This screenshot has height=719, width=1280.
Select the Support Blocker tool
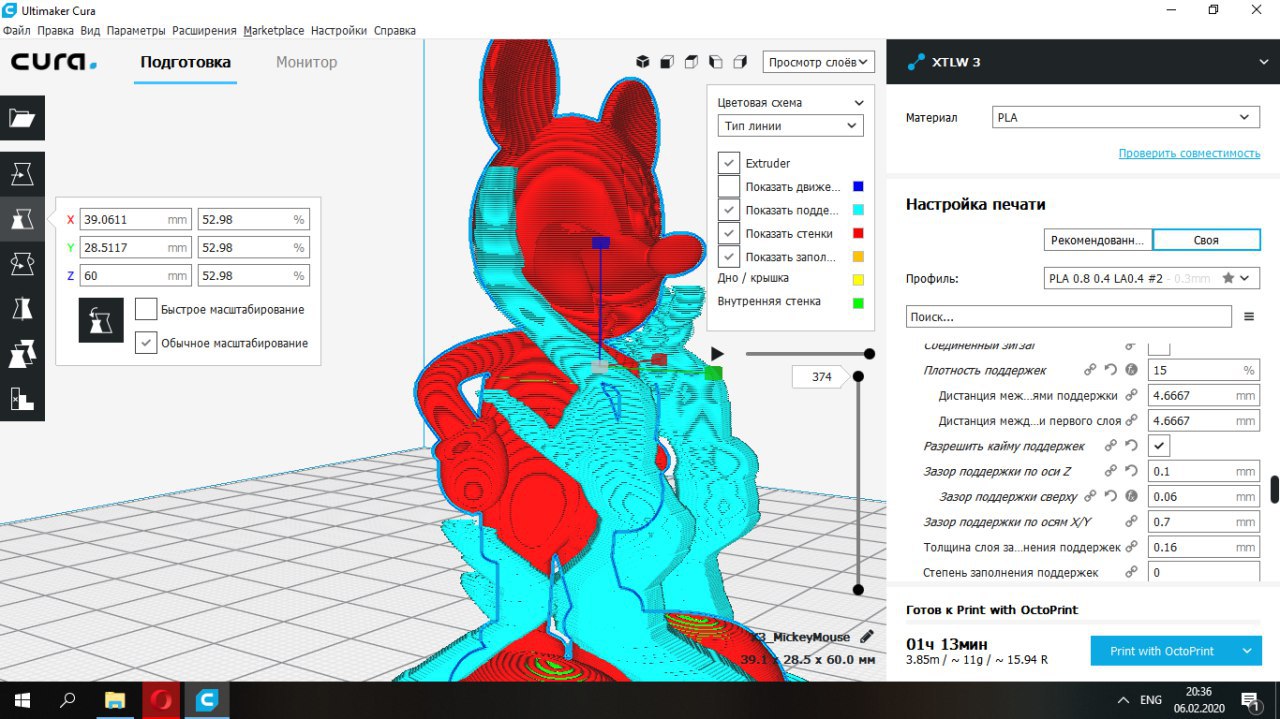click(x=22, y=399)
